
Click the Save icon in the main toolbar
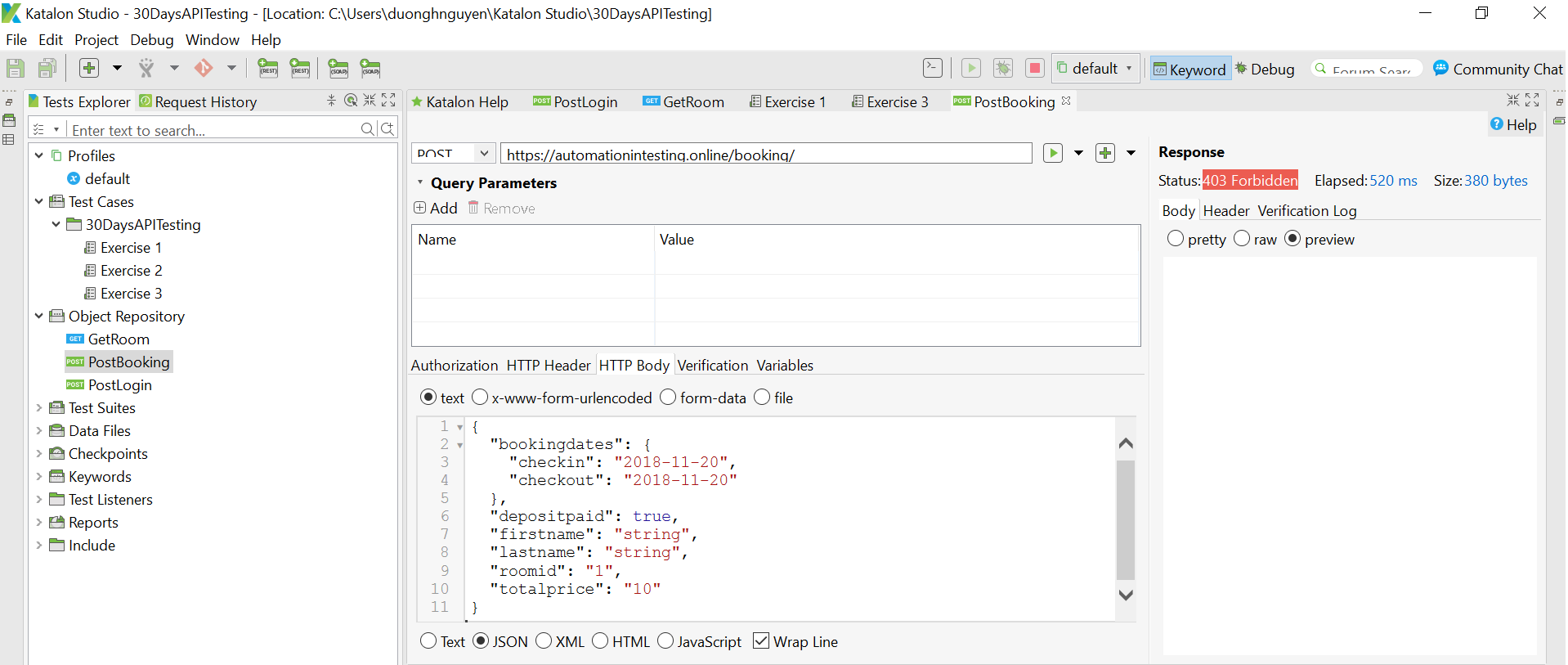pos(16,69)
